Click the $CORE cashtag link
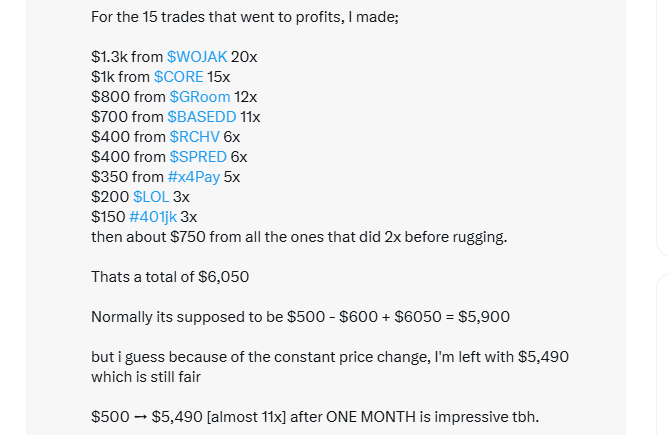The image size is (669, 435). [x=178, y=76]
